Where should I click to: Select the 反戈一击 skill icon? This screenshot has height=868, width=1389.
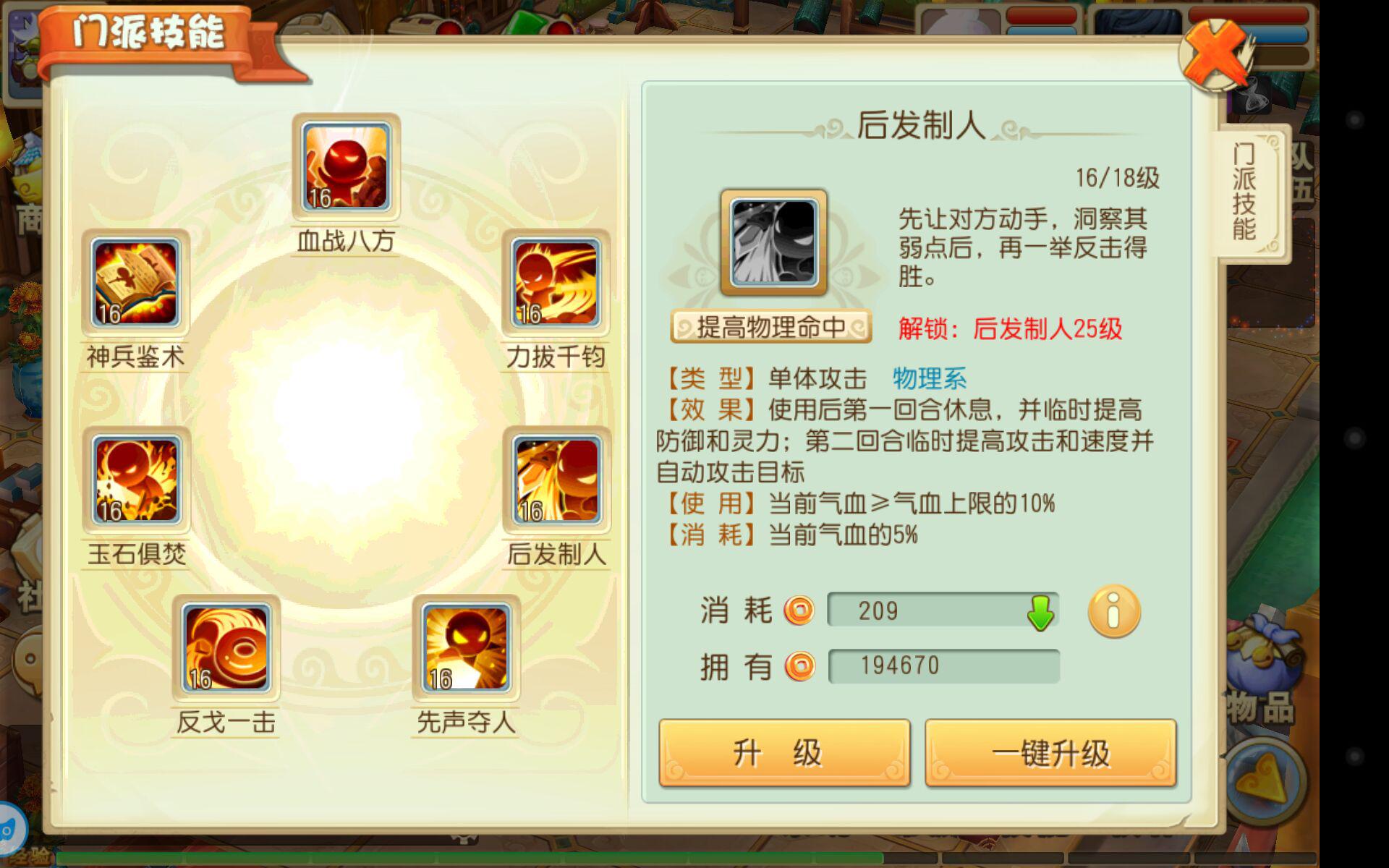coord(226,648)
